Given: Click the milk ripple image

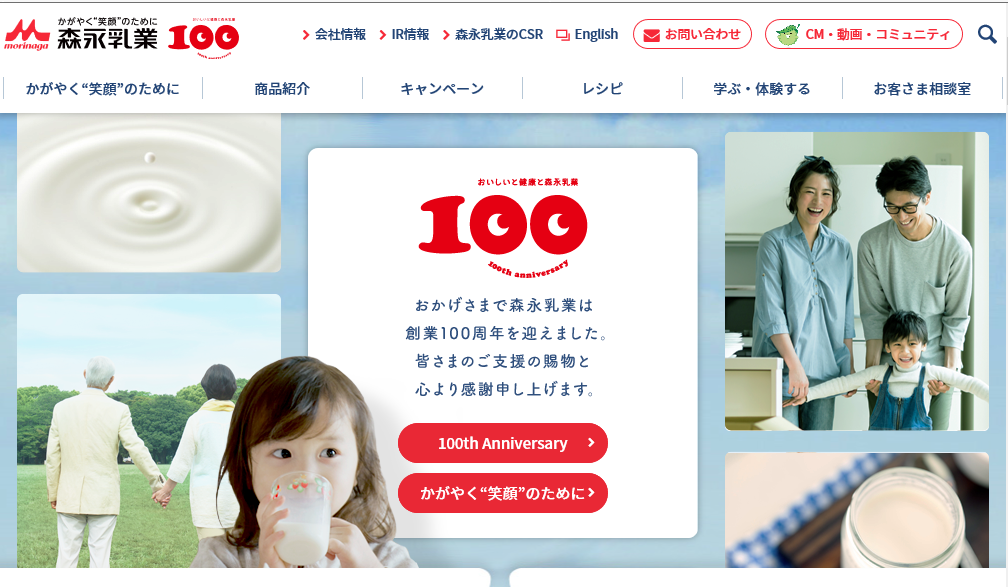Looking at the screenshot, I should 148,193.
